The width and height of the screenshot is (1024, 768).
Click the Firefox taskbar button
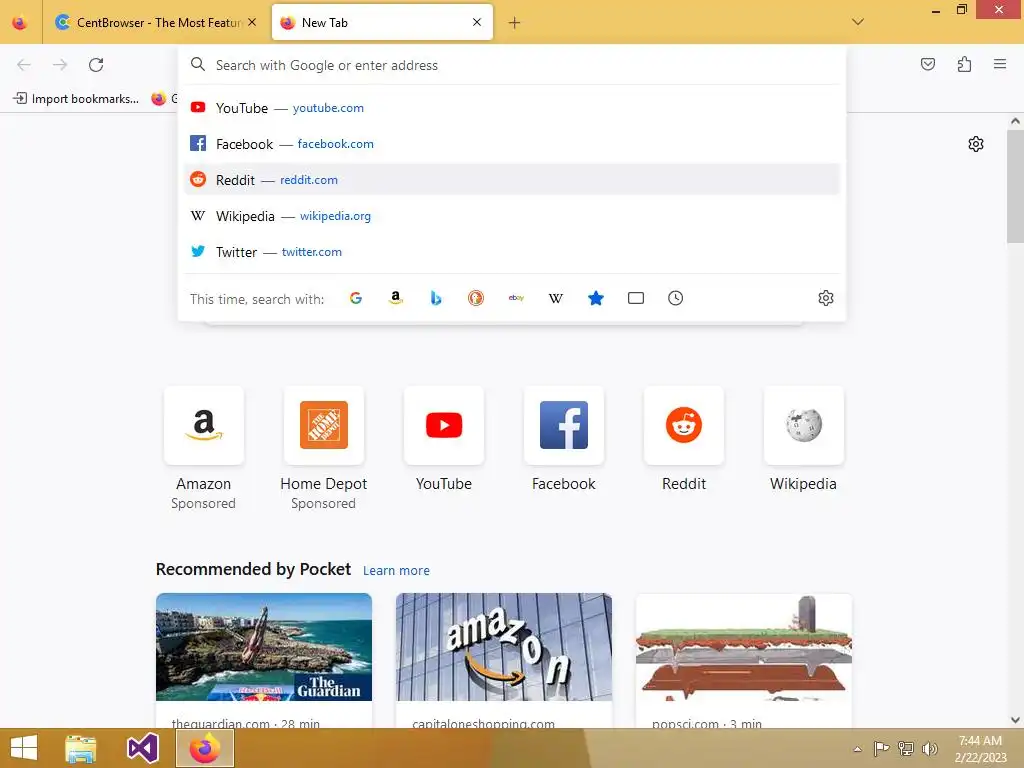pos(205,748)
